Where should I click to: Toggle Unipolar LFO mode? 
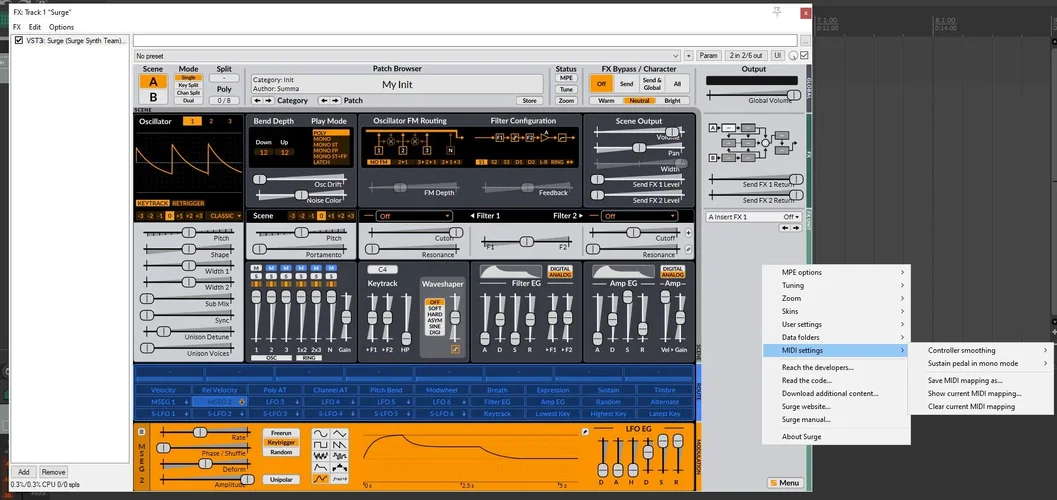pyautogui.click(x=280, y=479)
